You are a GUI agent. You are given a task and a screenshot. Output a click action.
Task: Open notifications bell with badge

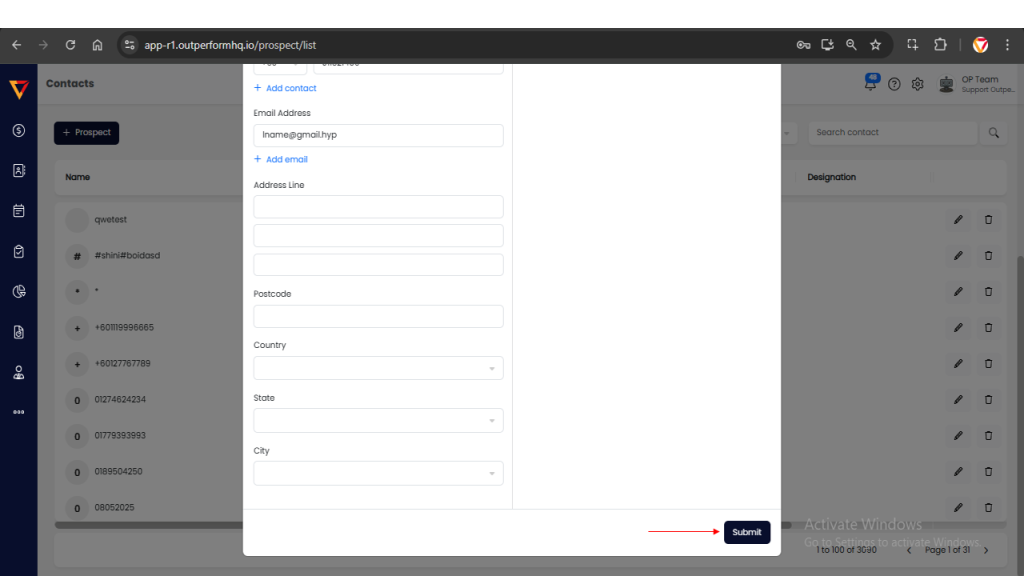click(871, 83)
